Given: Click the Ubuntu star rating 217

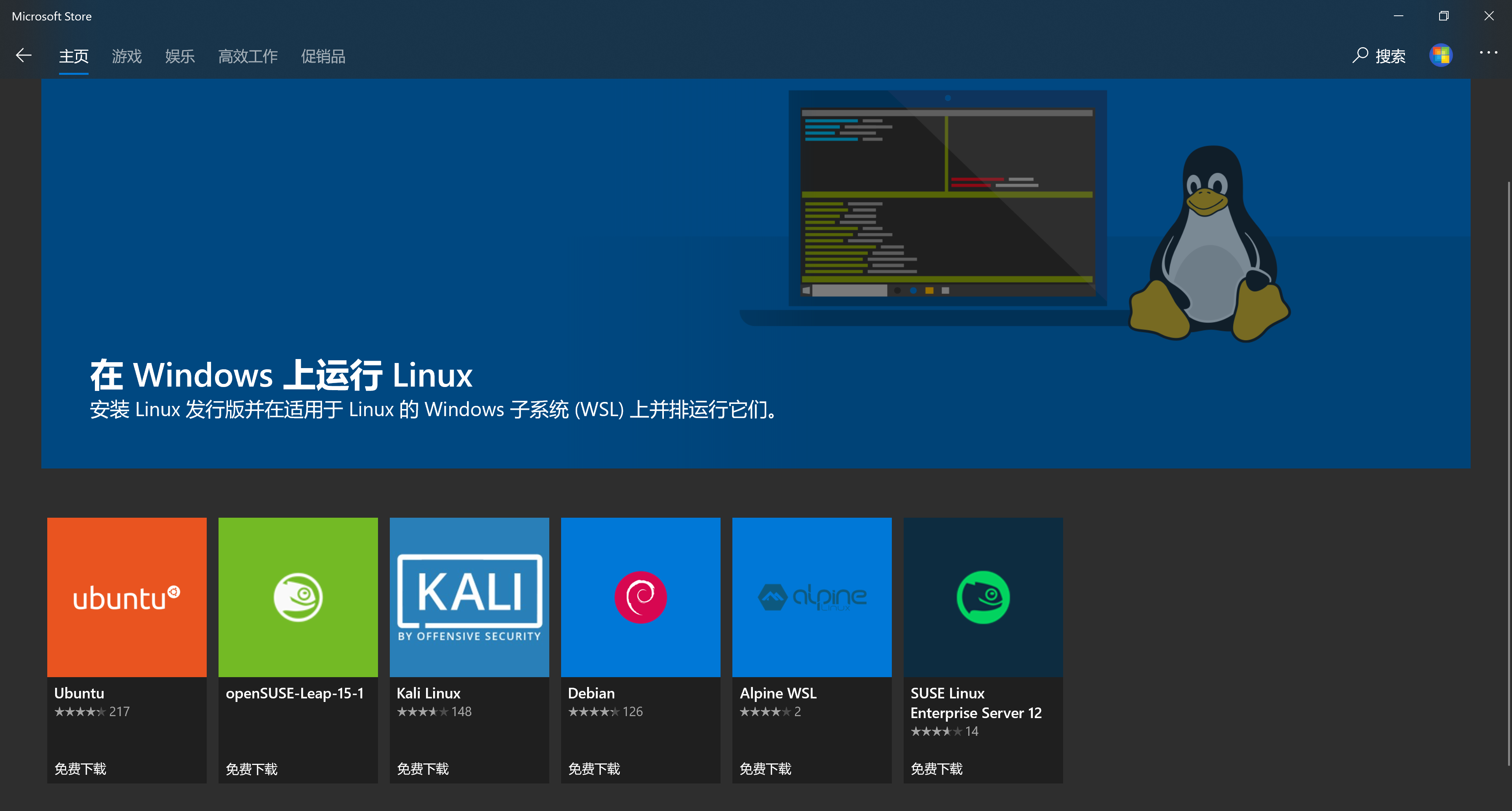Looking at the screenshot, I should pos(92,712).
